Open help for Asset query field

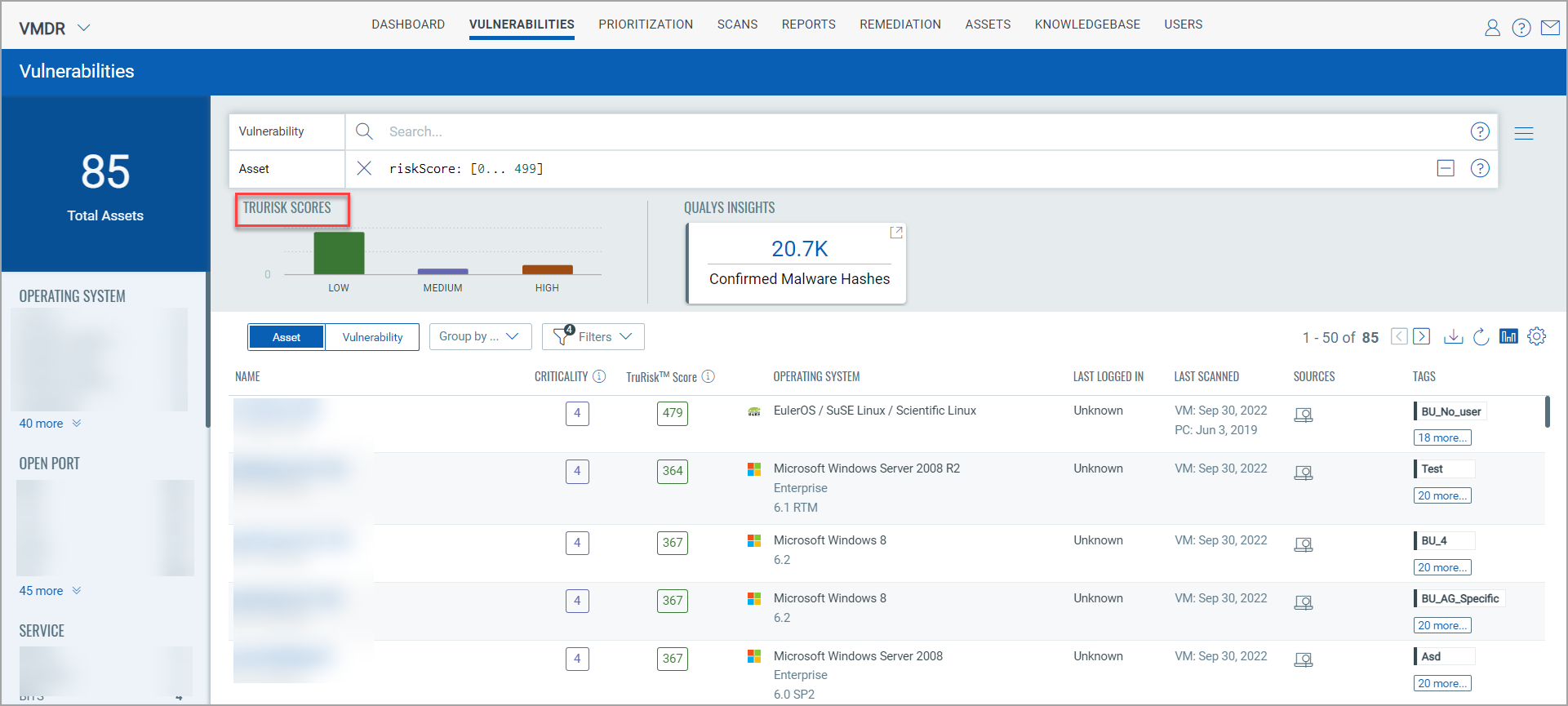coord(1480,168)
